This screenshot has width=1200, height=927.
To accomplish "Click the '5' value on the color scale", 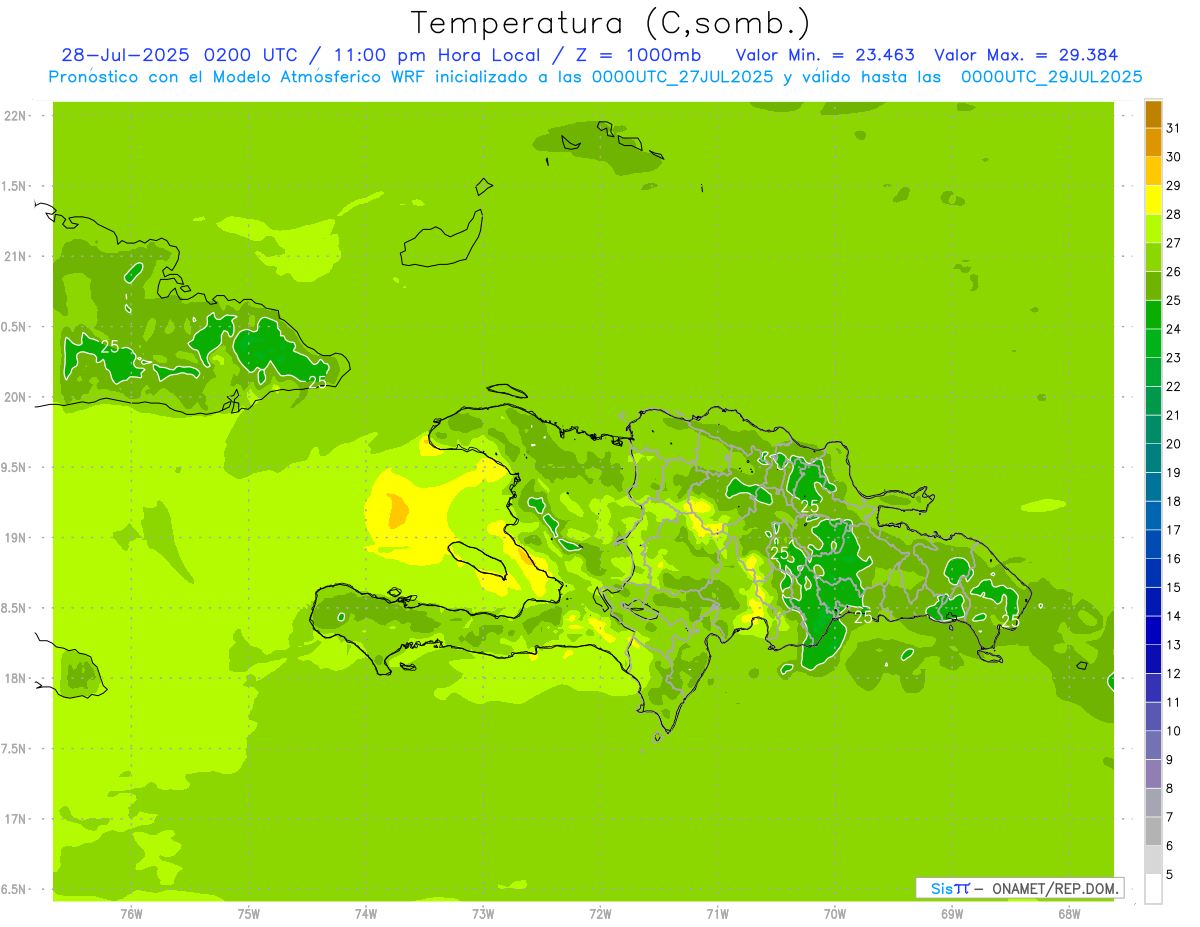I will [1170, 875].
